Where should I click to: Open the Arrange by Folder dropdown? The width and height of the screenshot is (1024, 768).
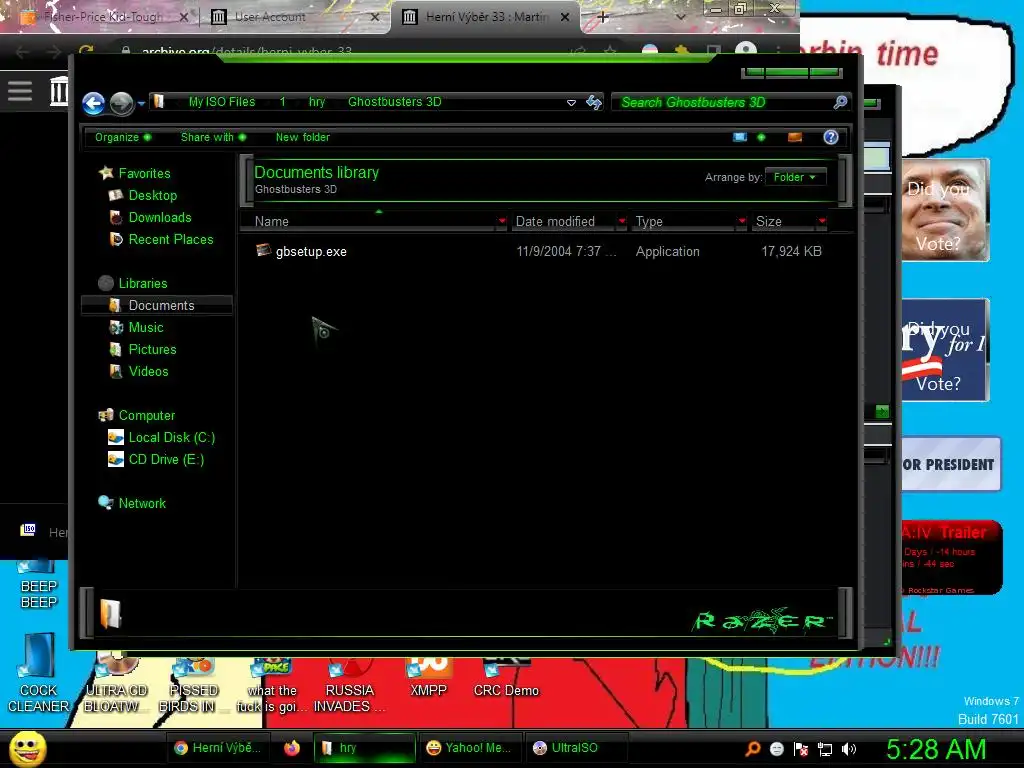click(795, 177)
